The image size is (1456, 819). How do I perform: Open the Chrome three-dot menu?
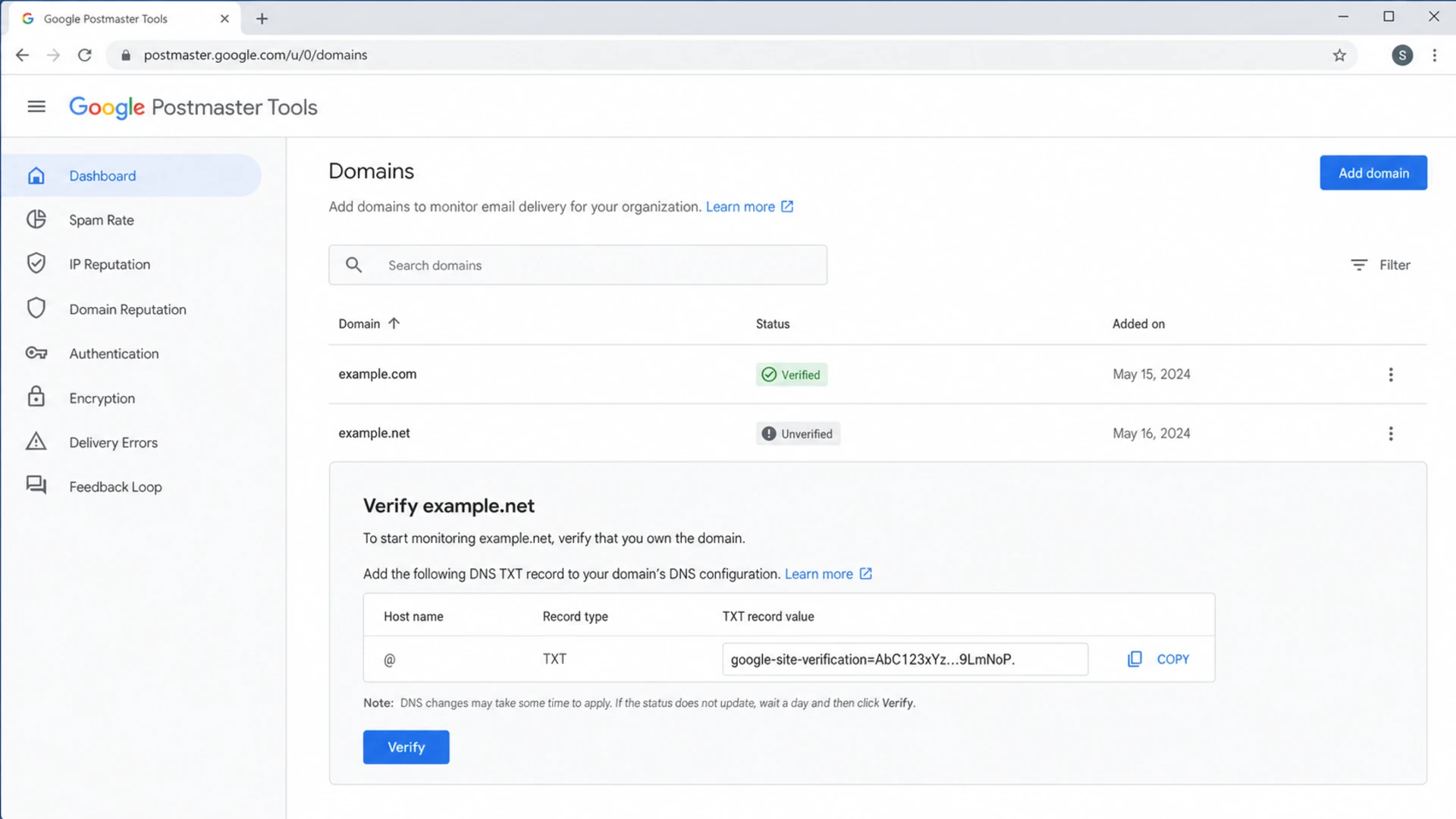pos(1435,55)
